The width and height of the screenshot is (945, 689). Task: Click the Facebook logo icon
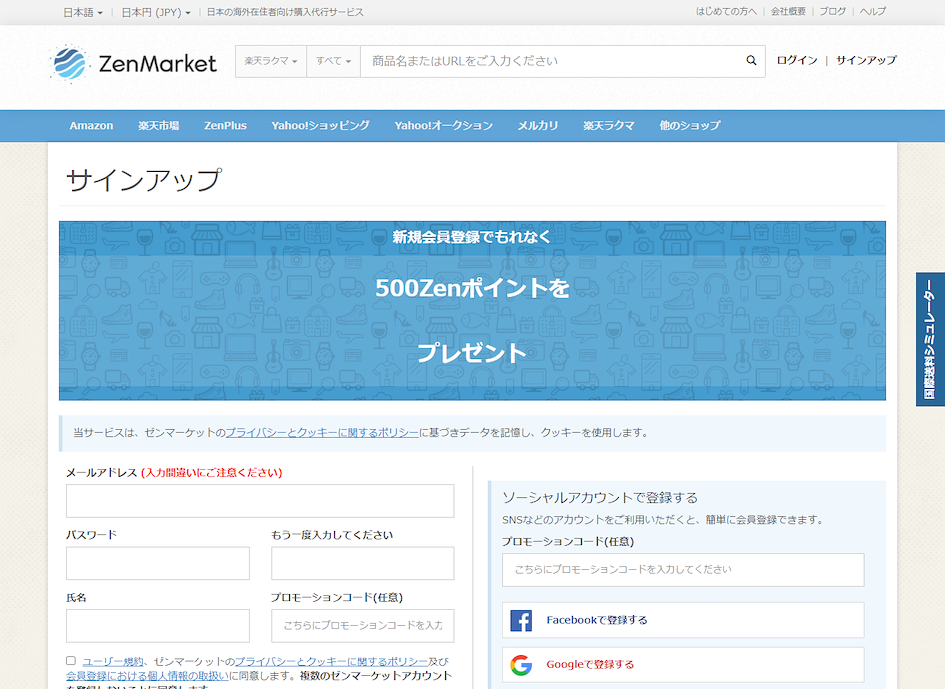click(x=521, y=620)
